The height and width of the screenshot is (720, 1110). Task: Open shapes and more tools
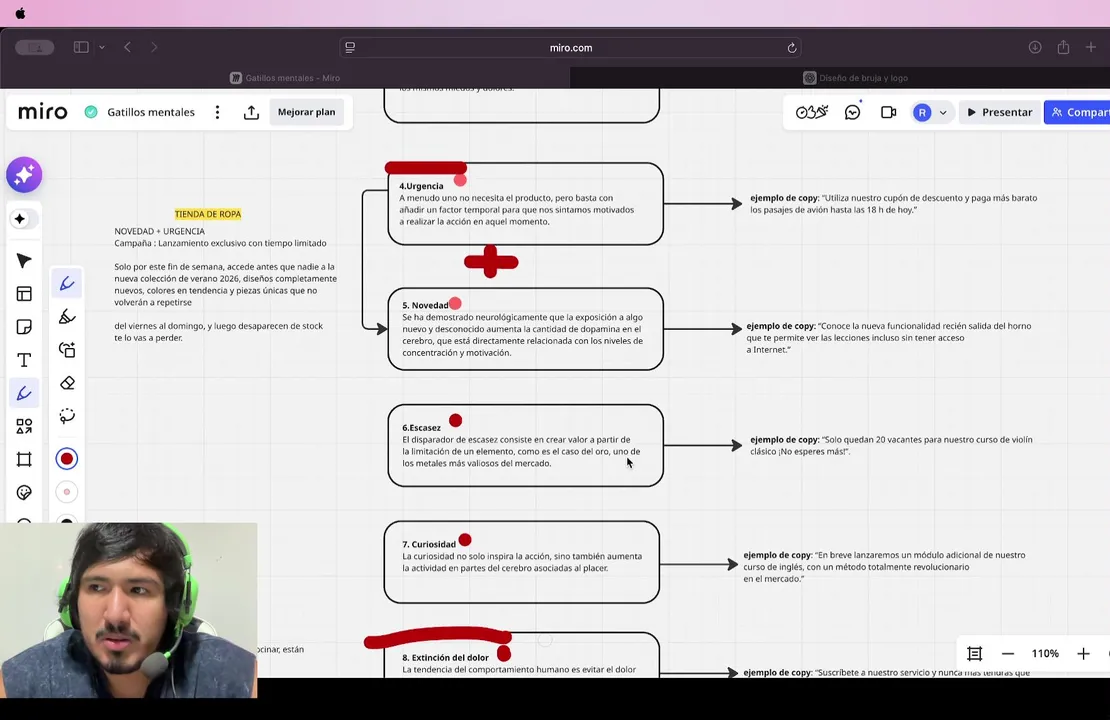(x=24, y=426)
